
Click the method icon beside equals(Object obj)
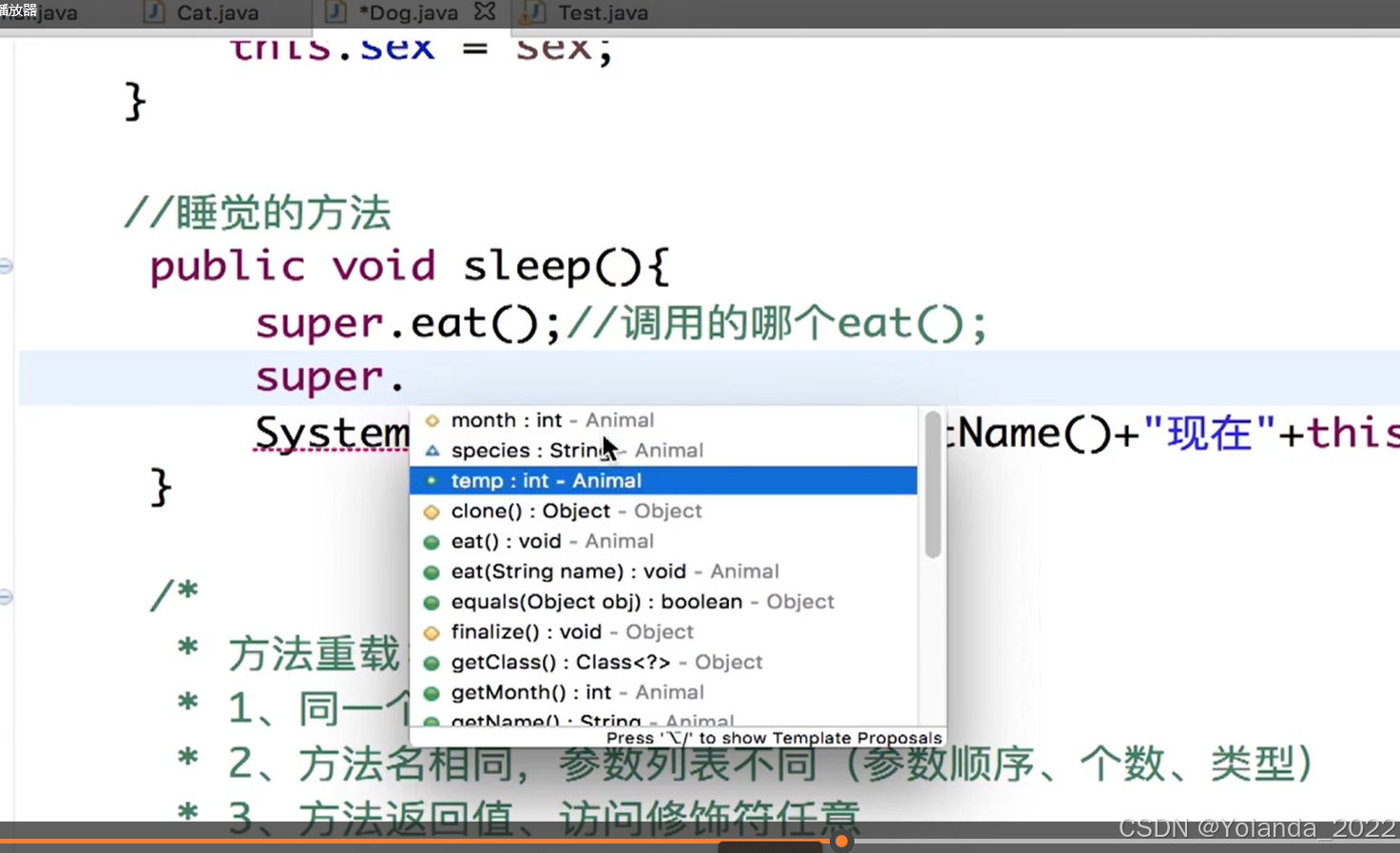(432, 601)
